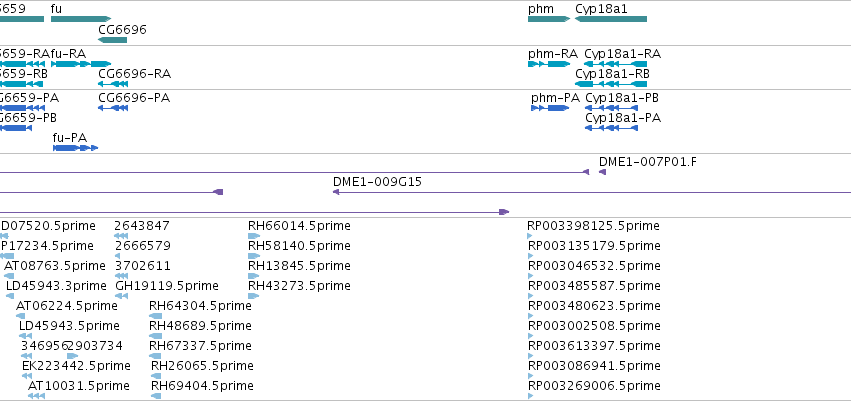Select the AT06224.5prime EST glyph
This screenshot has height=401, width=851.
[x=21, y=316]
